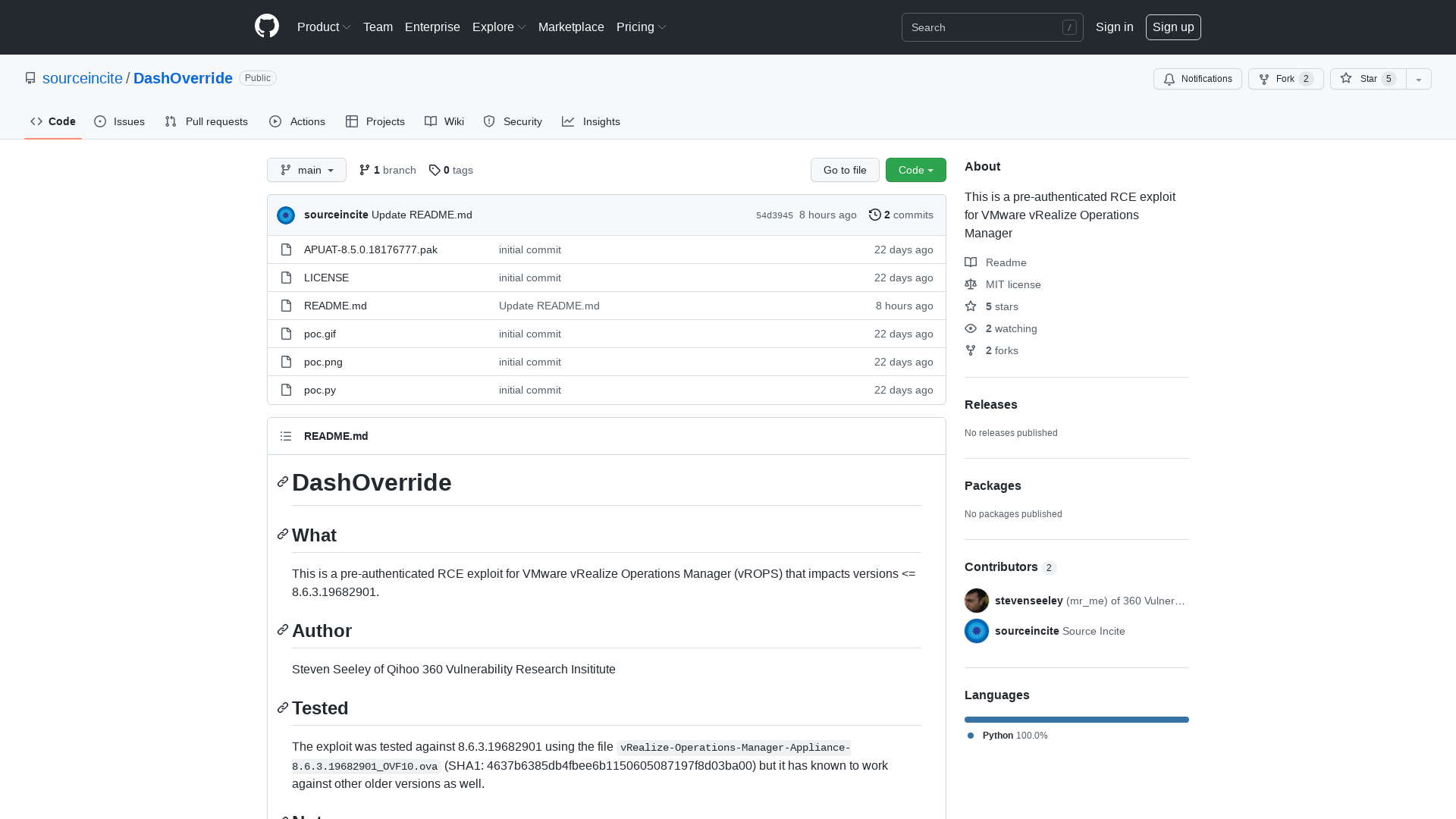Click the Fork icon for DashOverride
1456x819 pixels.
(1263, 79)
